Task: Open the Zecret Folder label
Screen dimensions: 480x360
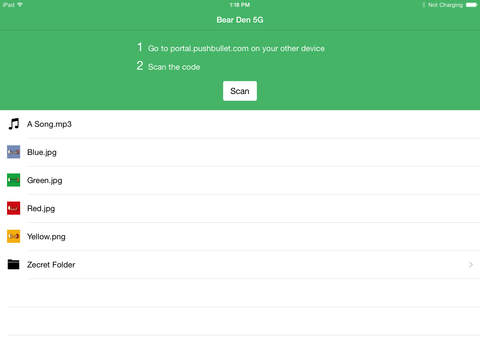Action: [51, 265]
